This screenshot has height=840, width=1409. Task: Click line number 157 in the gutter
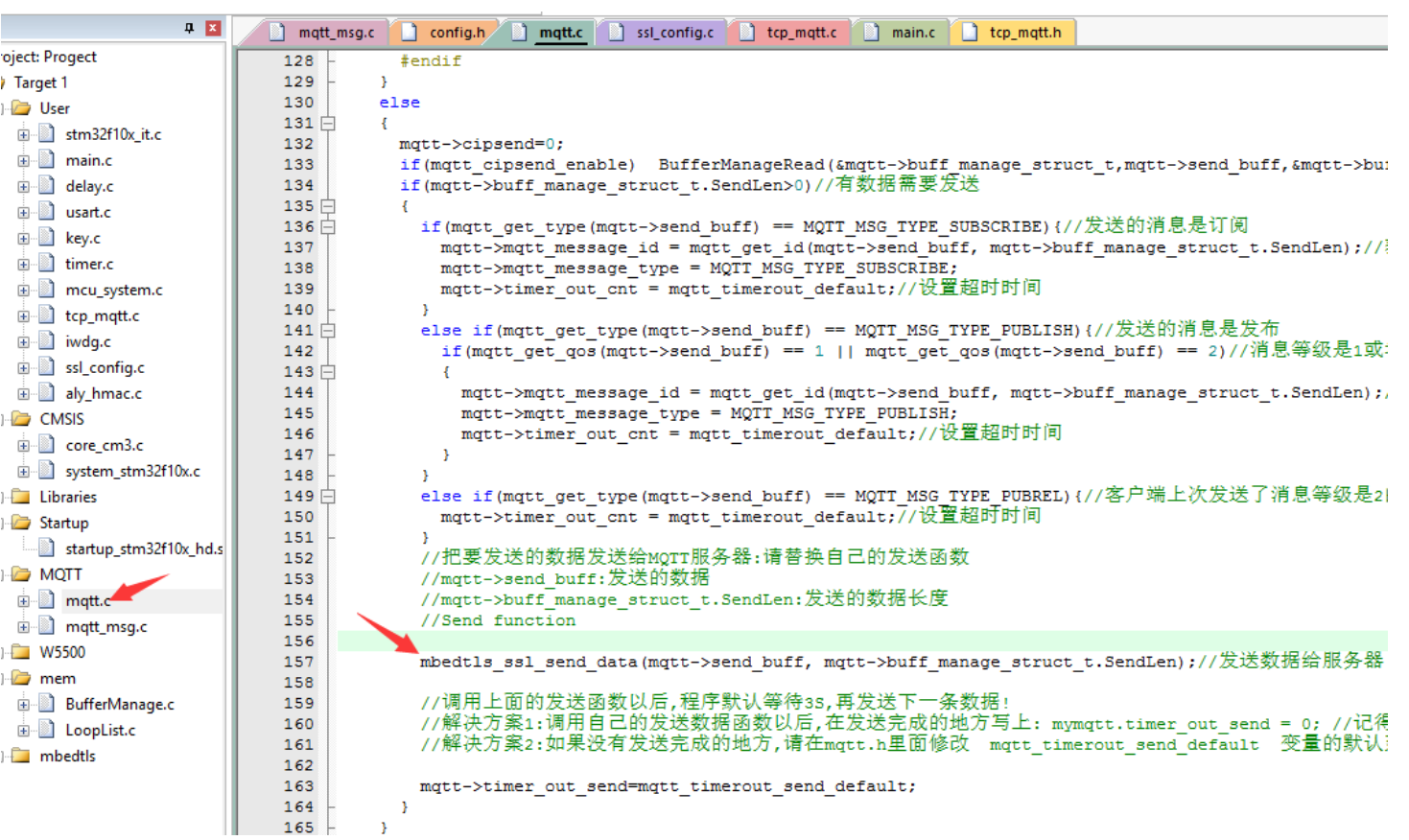pos(298,662)
